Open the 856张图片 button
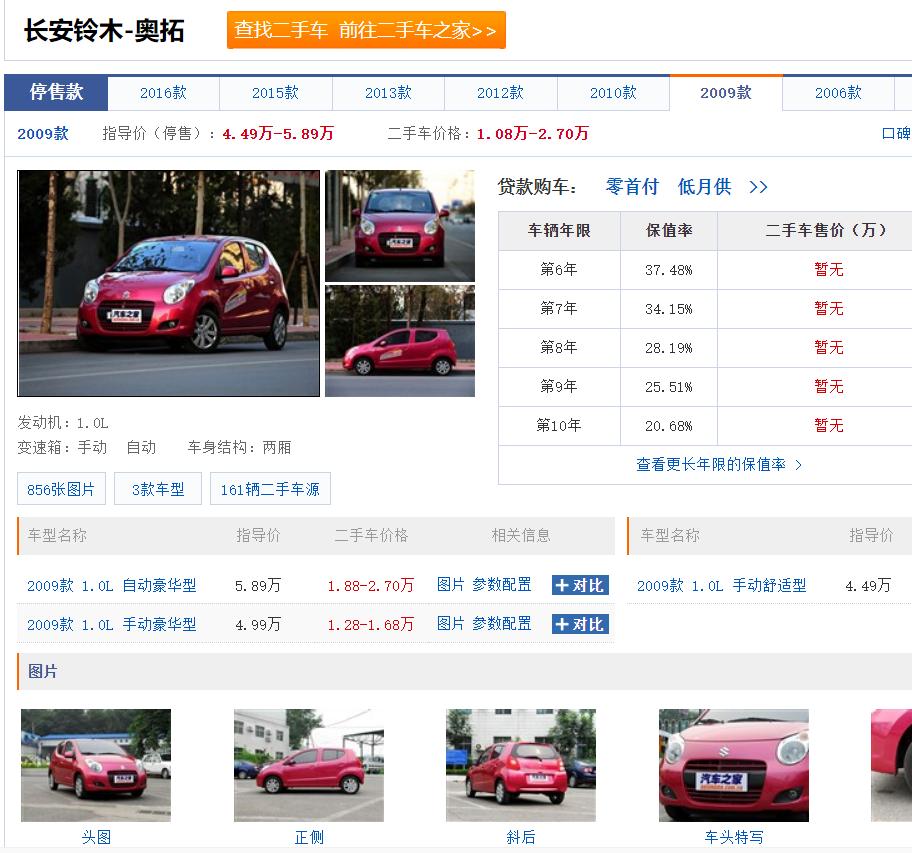This screenshot has width=912, height=853. (61, 489)
